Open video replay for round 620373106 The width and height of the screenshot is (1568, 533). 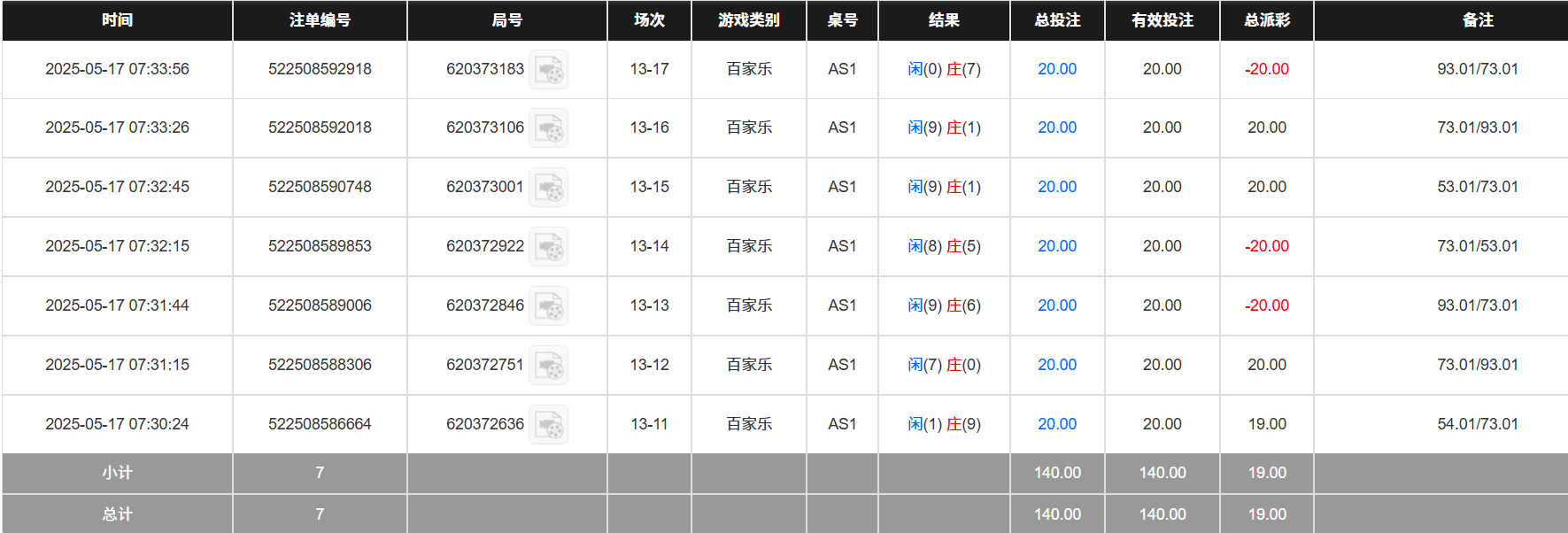coord(548,128)
